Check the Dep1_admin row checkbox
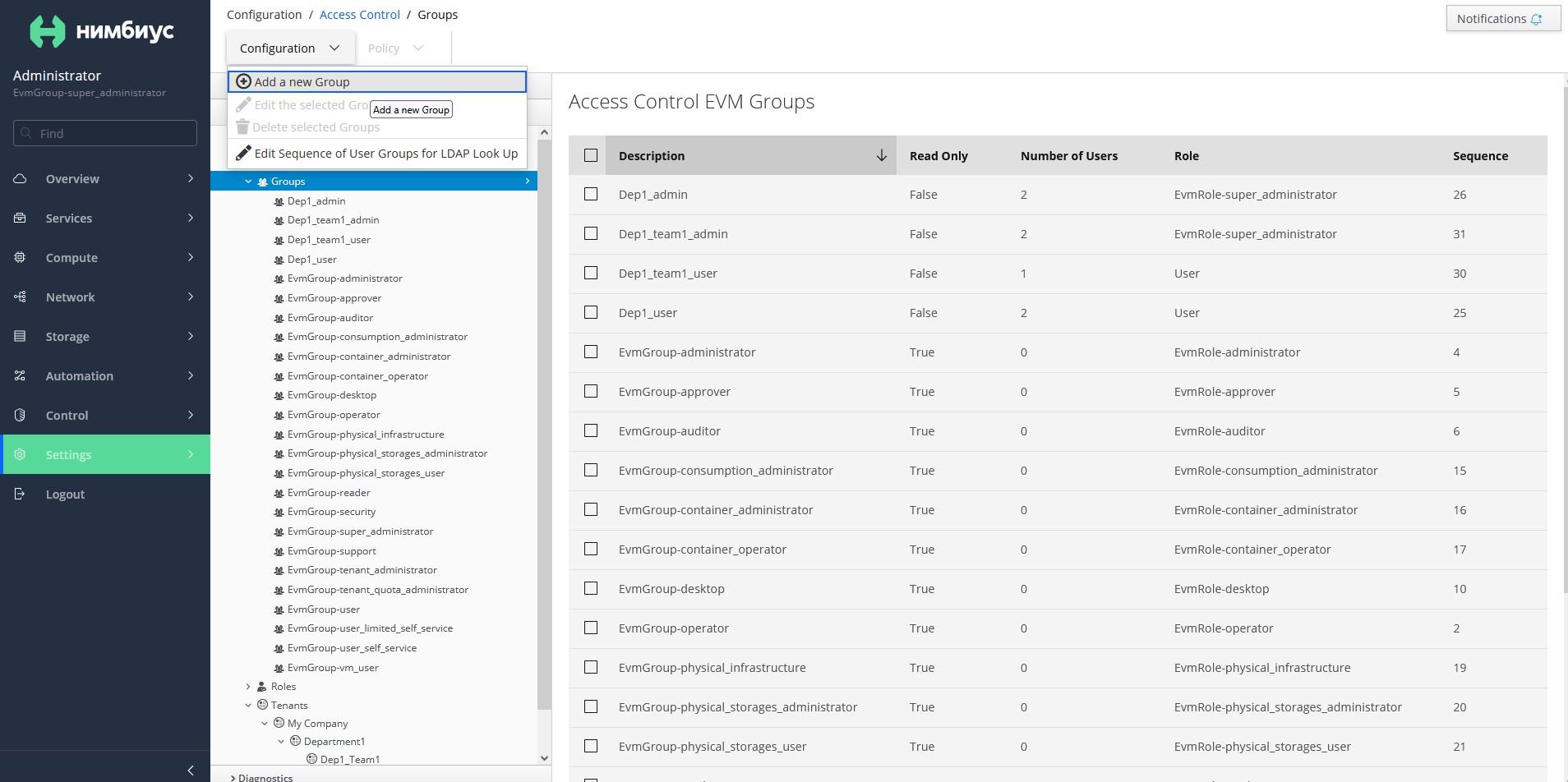The height and width of the screenshot is (782, 1568). coord(591,194)
